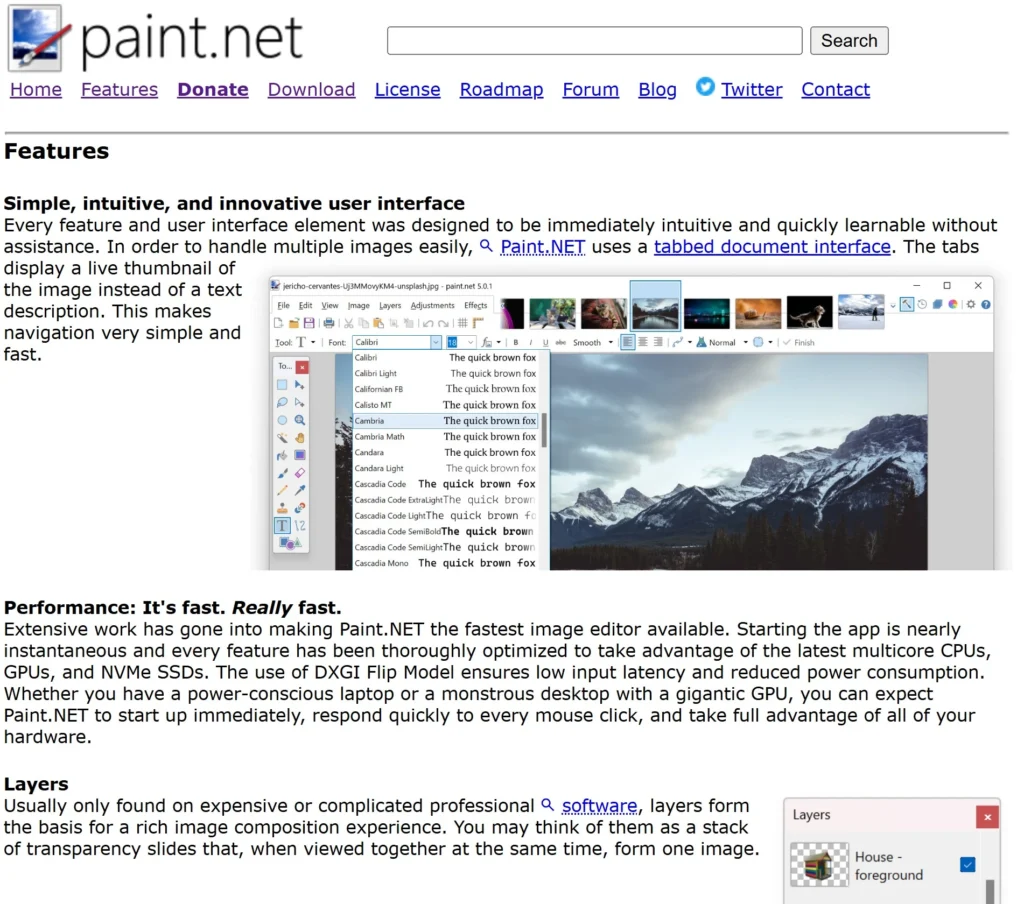The width and height of the screenshot is (1024, 904).
Task: Click the Undo arrow icon
Action: [x=428, y=323]
